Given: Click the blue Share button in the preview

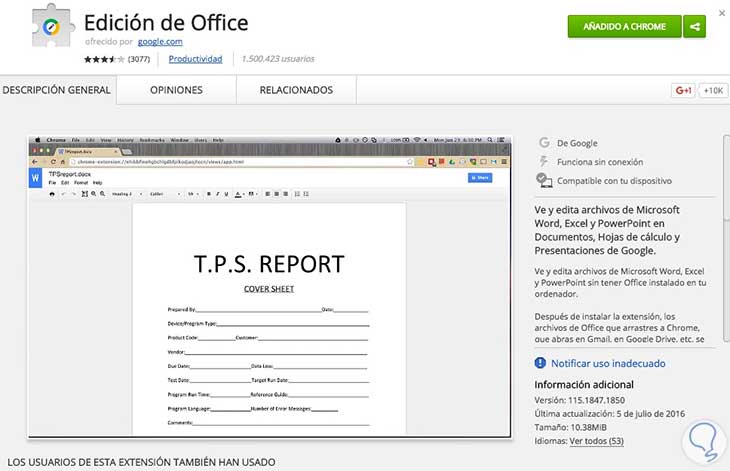Looking at the screenshot, I should tap(480, 177).
